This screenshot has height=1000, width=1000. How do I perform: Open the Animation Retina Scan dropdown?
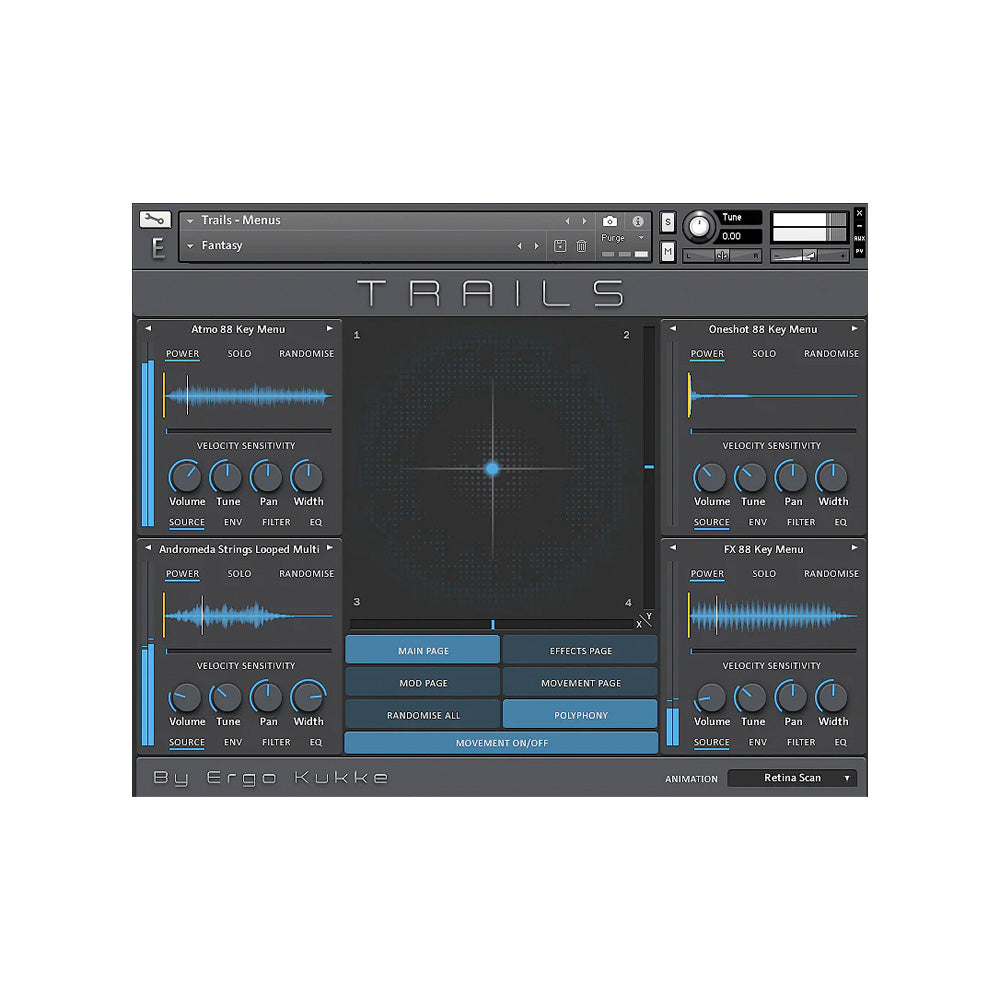coord(792,778)
